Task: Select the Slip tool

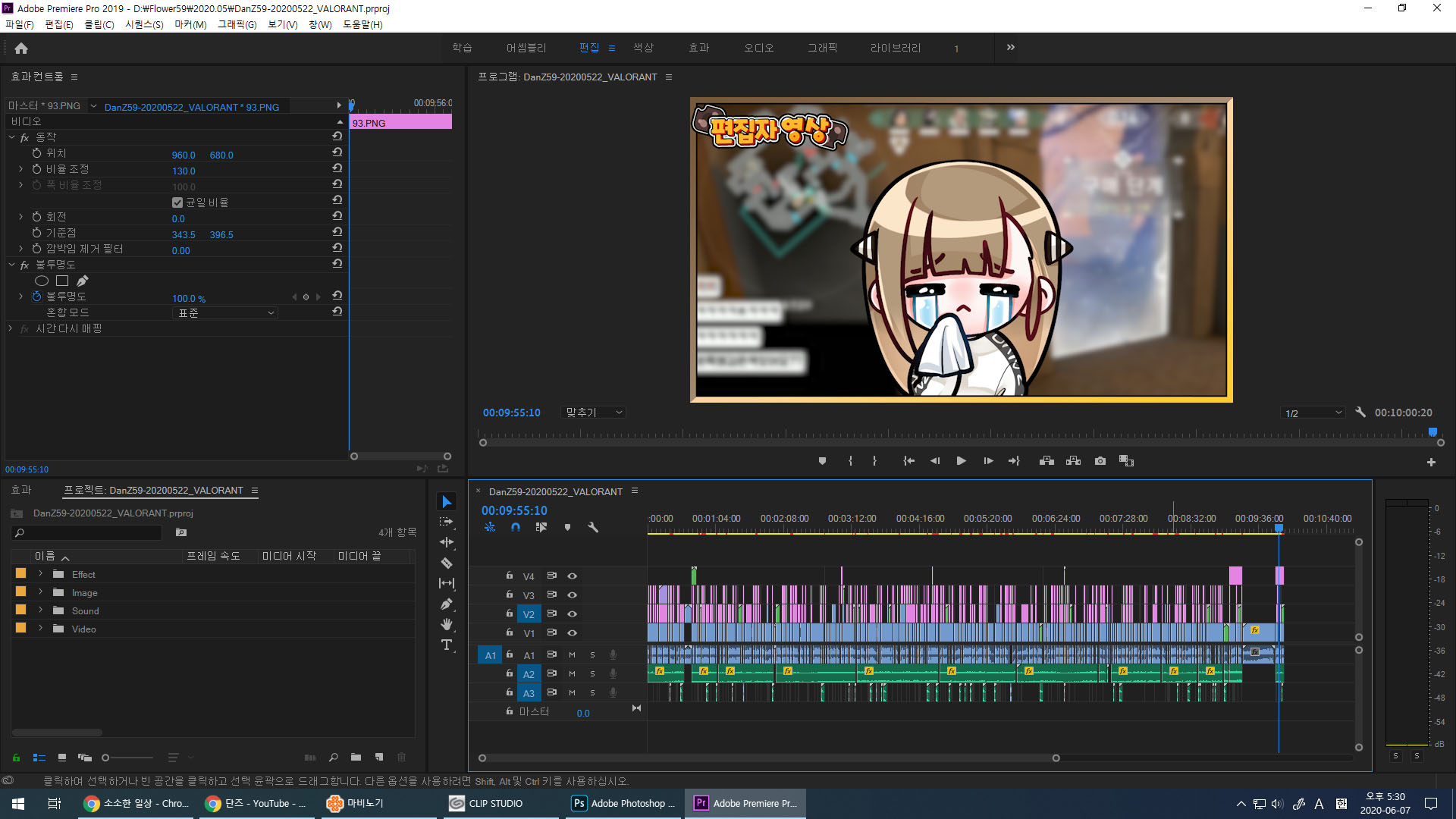Action: tap(447, 583)
